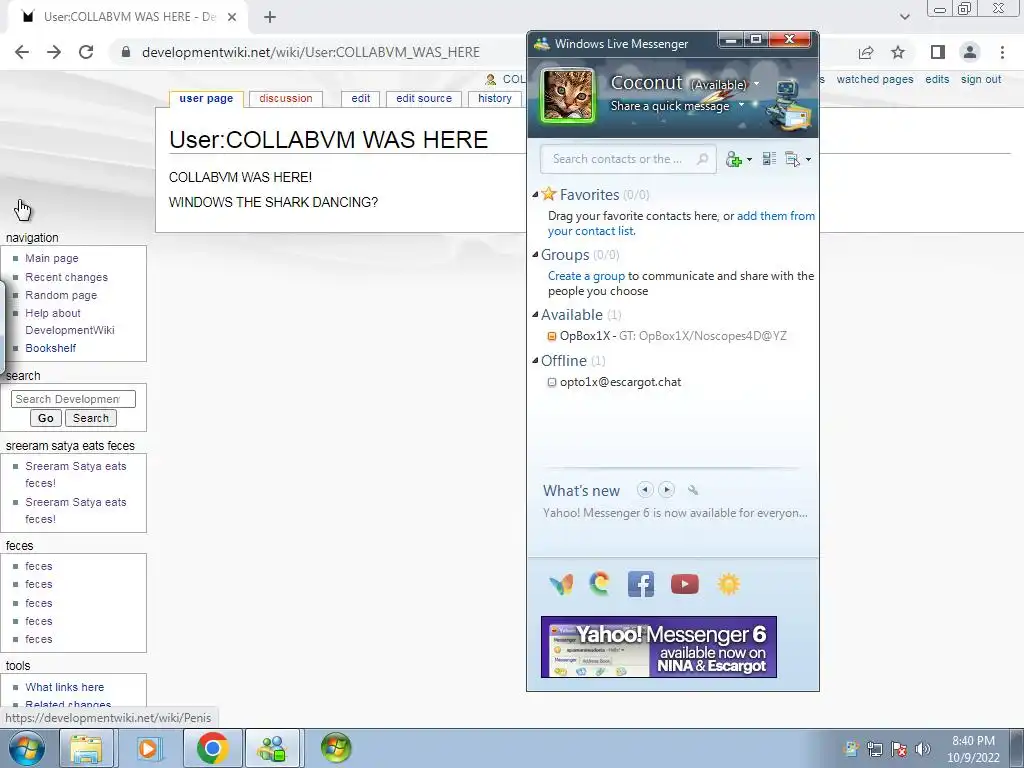Show previous What's new item
The height and width of the screenshot is (768, 1024).
tap(645, 489)
